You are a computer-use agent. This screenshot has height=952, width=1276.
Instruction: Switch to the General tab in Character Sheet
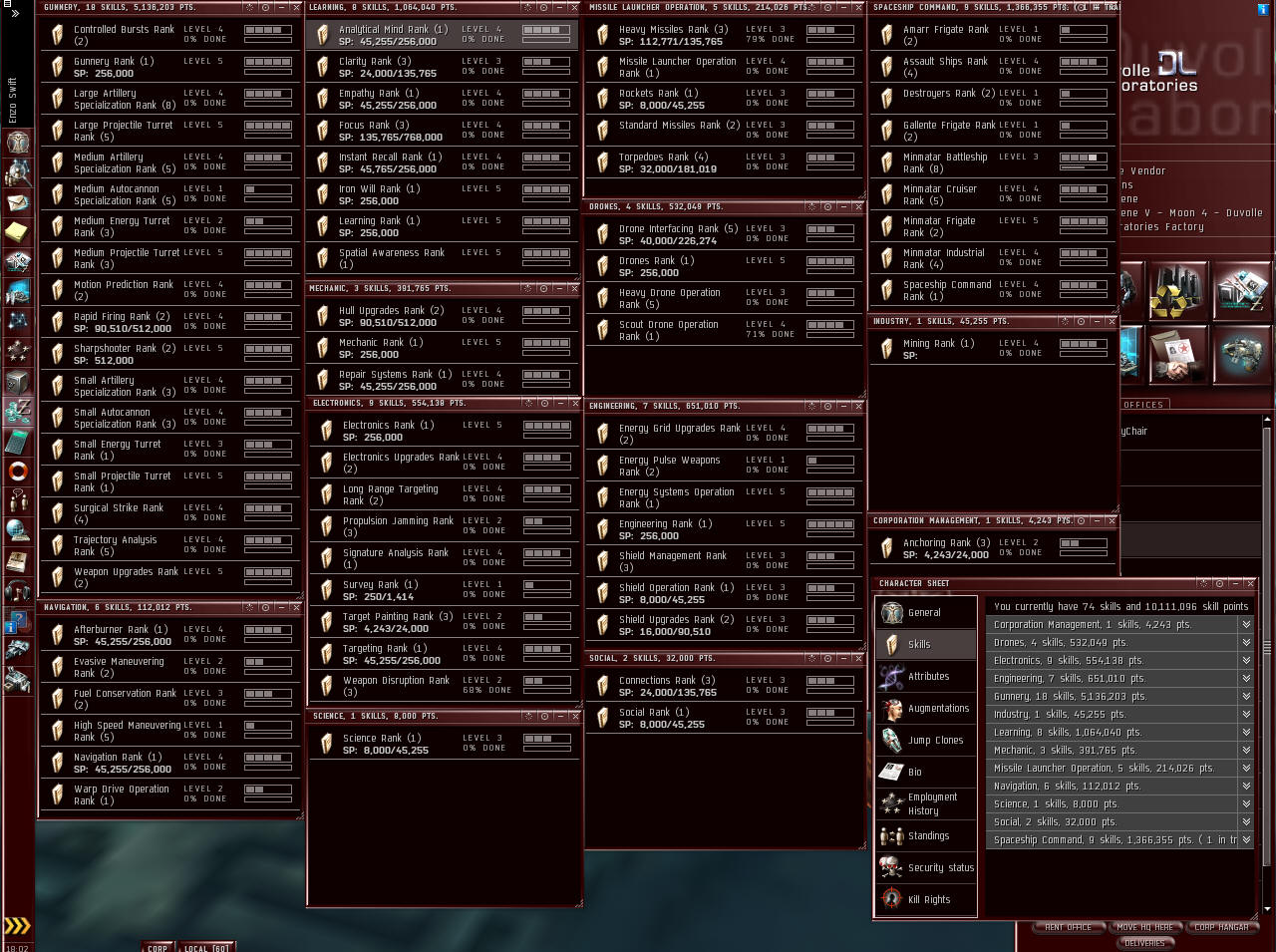(926, 612)
